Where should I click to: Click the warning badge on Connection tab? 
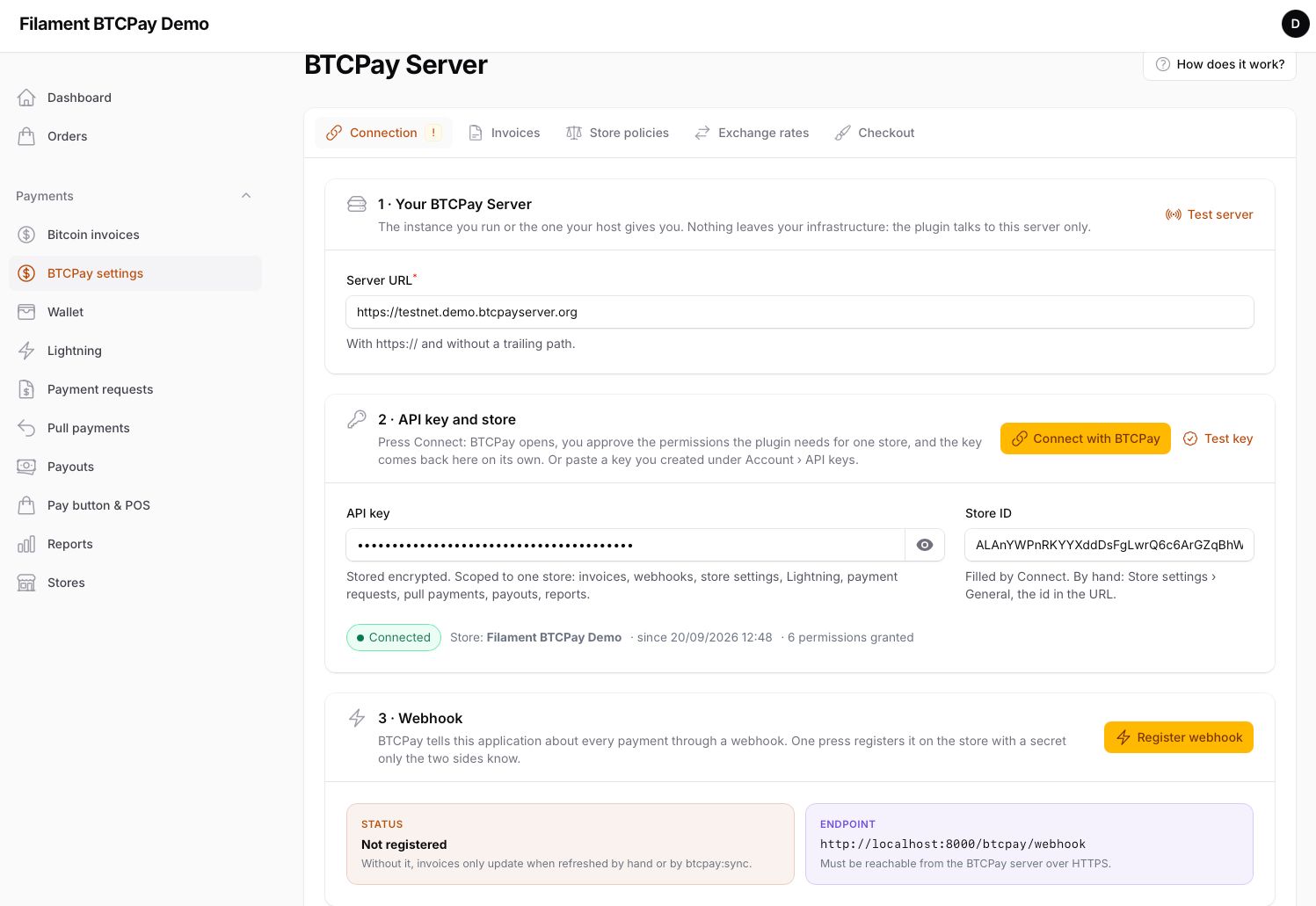(x=433, y=133)
